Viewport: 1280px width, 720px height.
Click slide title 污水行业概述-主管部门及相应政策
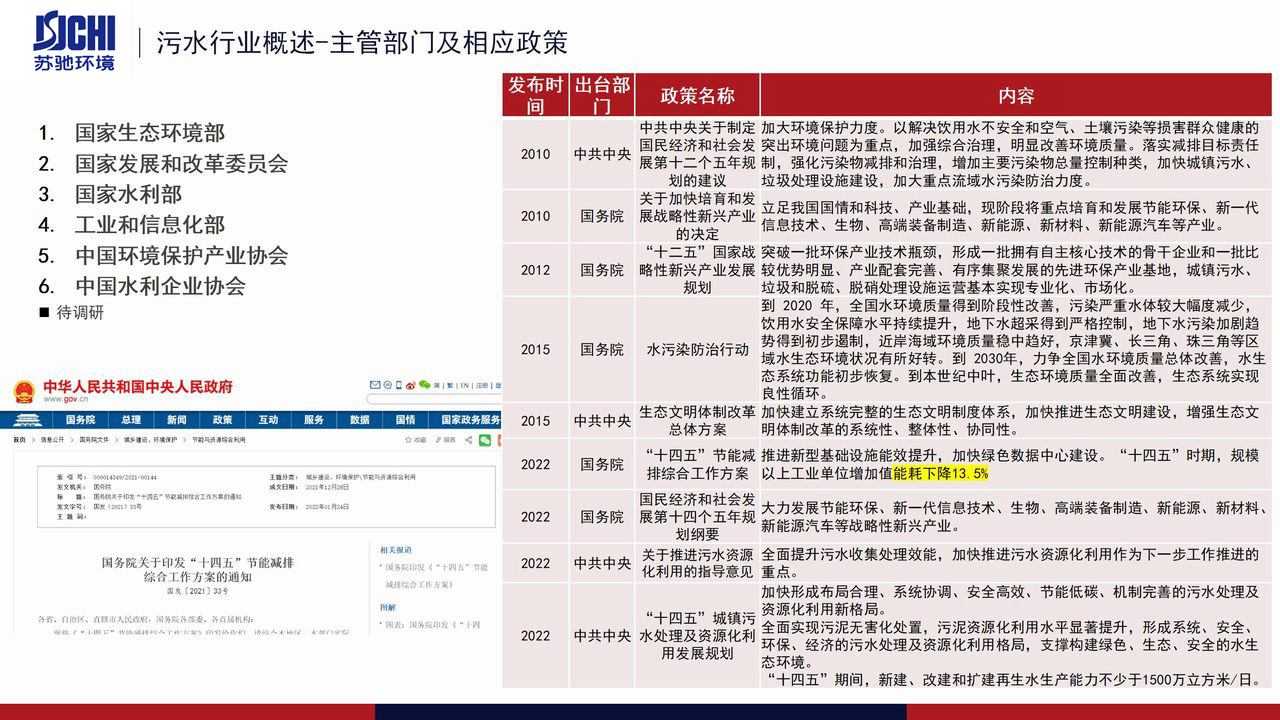click(363, 42)
